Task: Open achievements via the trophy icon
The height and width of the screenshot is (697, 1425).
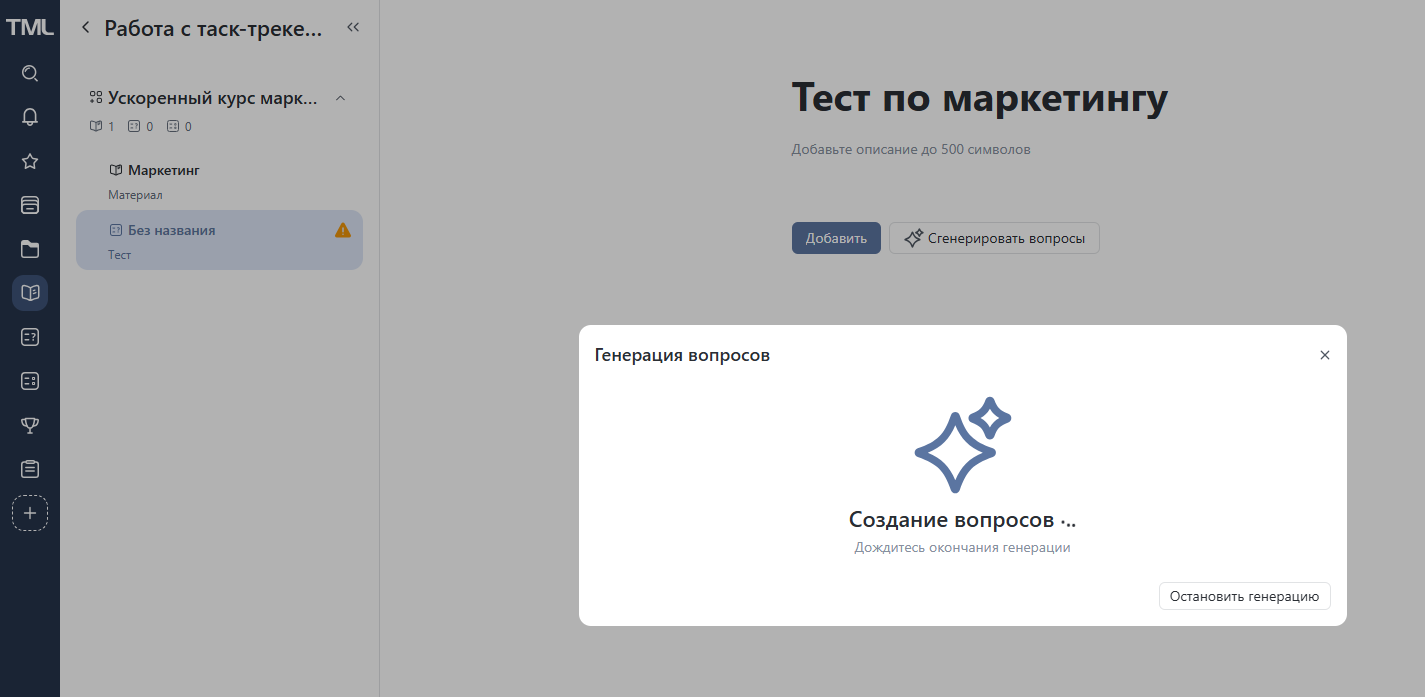Action: (x=30, y=425)
